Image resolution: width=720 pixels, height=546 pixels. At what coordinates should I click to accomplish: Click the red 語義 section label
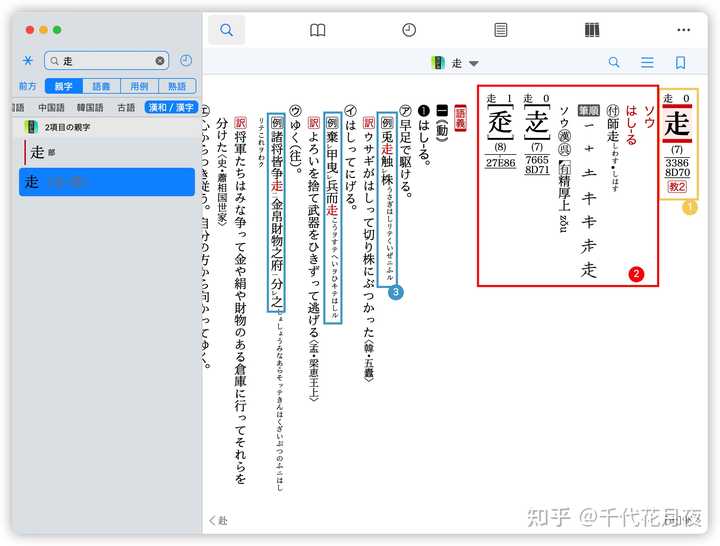460,118
